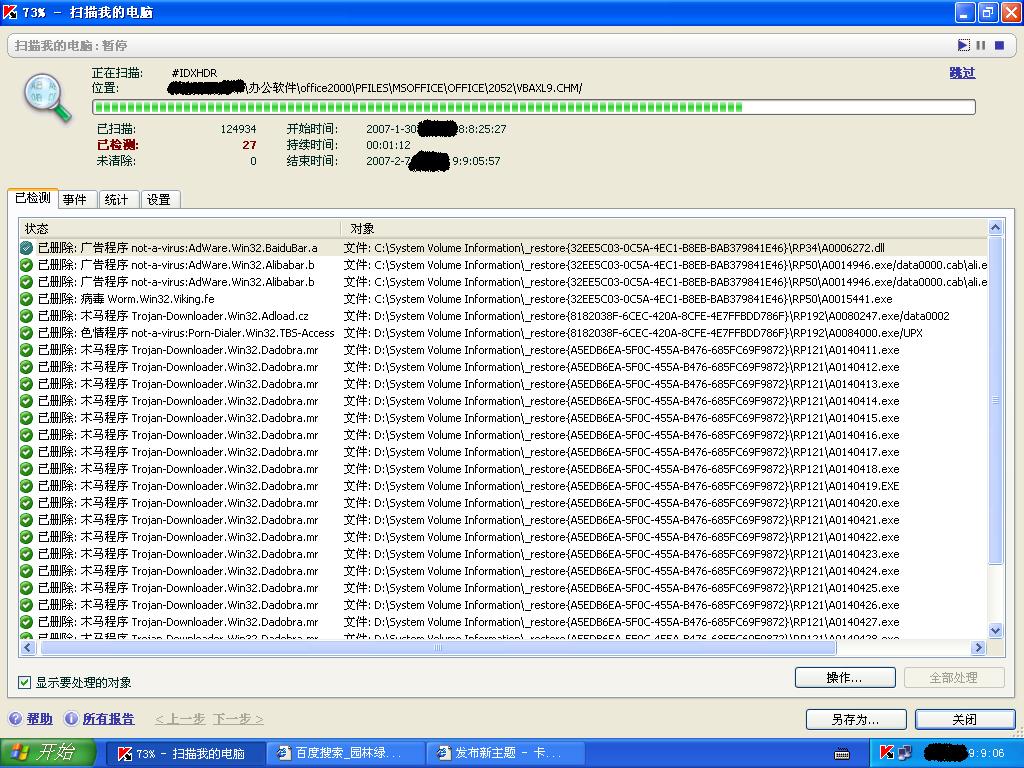Click the file path ending A0140411.exe

tap(622, 350)
